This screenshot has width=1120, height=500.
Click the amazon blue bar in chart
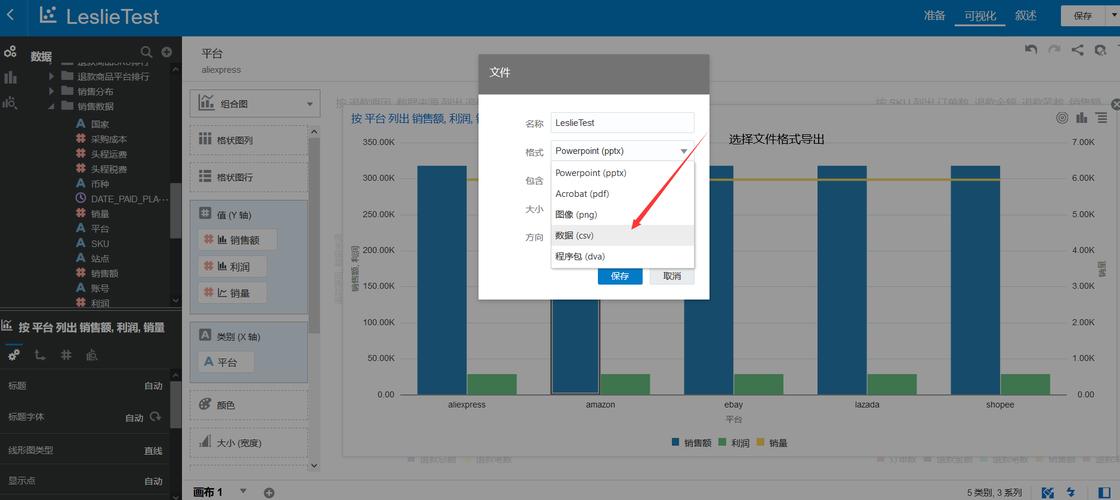pos(575,346)
